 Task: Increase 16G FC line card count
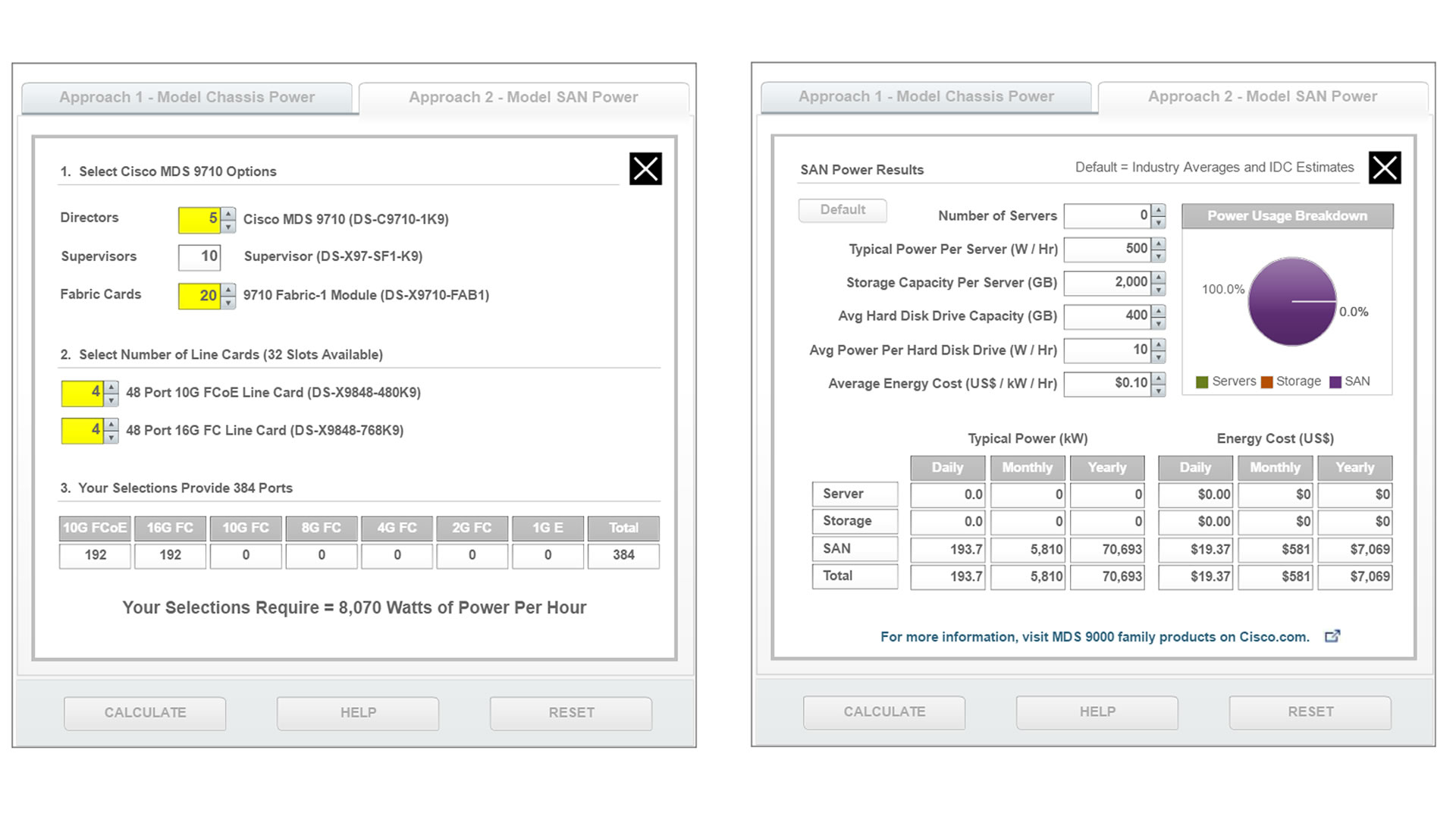click(111, 425)
